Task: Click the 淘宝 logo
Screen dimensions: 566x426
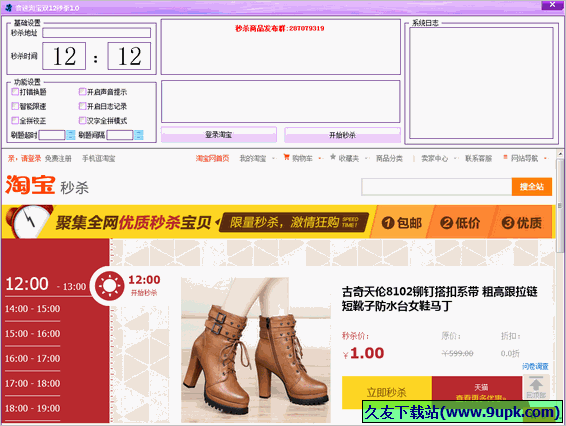Action: (30, 185)
